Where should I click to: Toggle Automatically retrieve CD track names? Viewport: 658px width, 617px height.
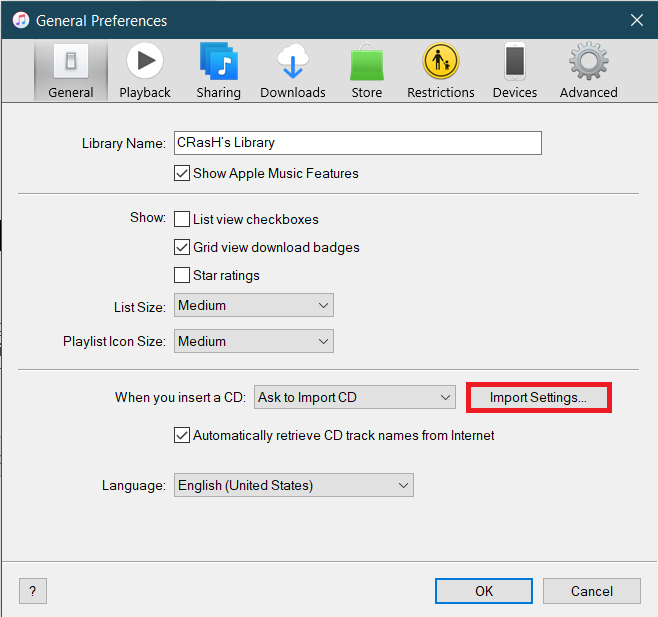182,435
